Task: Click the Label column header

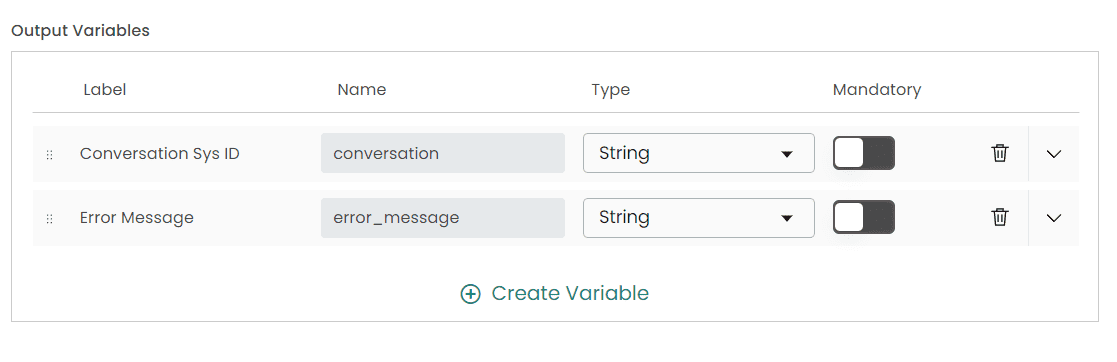Action: pyautogui.click(x=105, y=90)
